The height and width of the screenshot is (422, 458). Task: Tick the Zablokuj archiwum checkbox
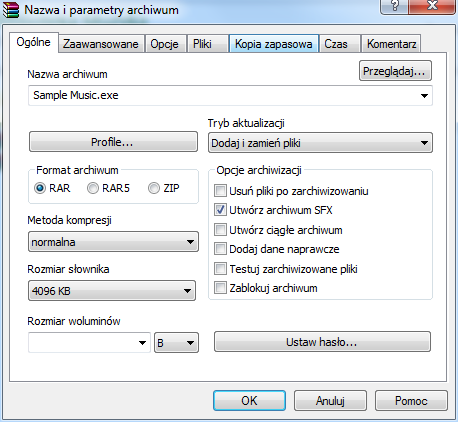(220, 288)
